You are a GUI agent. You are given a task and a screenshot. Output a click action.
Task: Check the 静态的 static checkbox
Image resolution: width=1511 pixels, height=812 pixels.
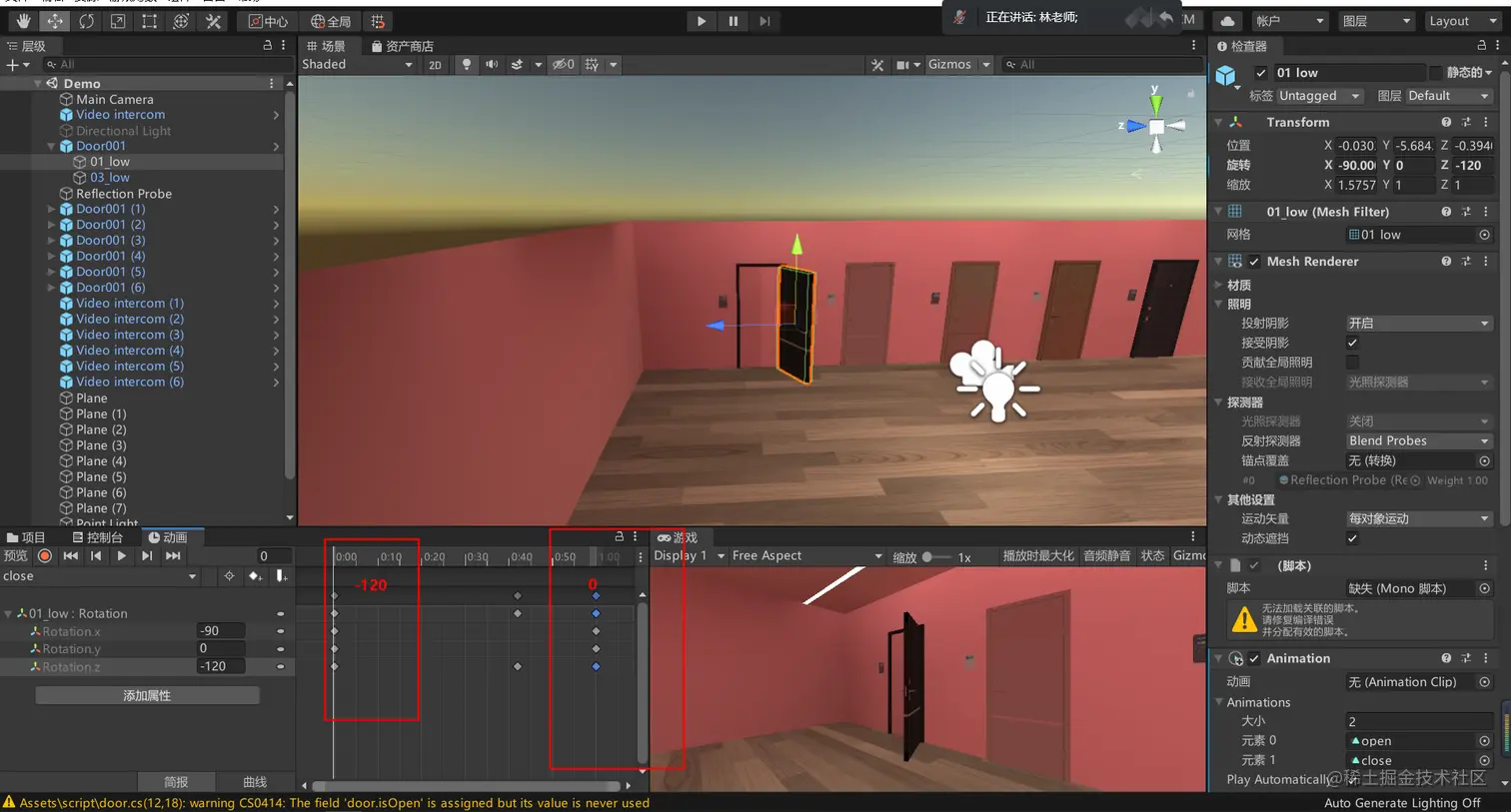pyautogui.click(x=1436, y=73)
